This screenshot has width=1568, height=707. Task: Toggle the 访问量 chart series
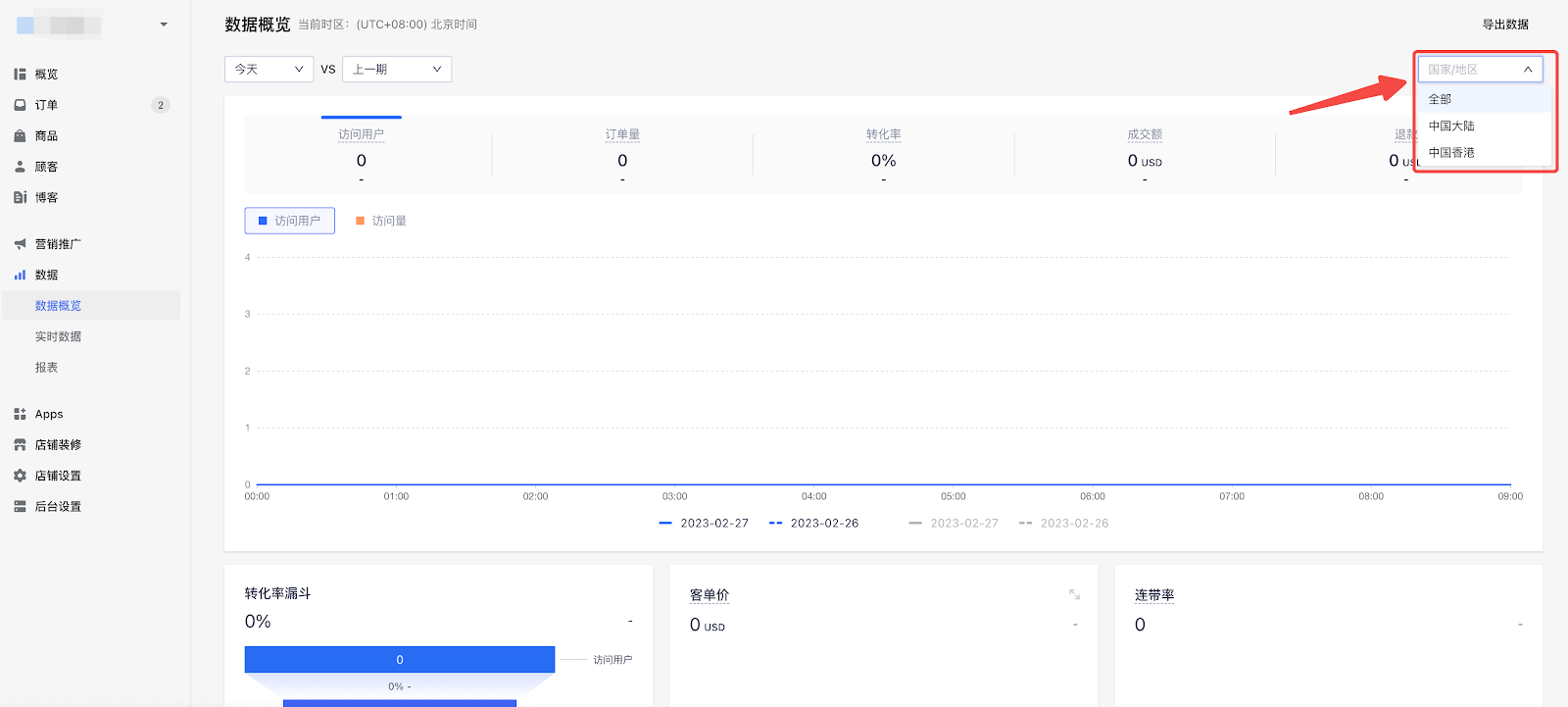click(381, 221)
